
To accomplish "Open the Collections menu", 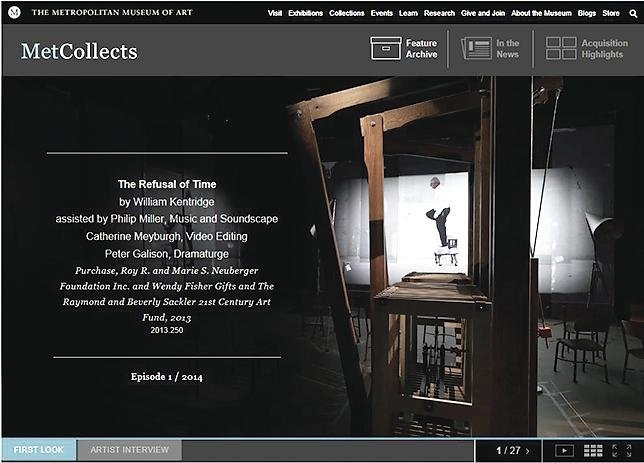I will tap(347, 13).
